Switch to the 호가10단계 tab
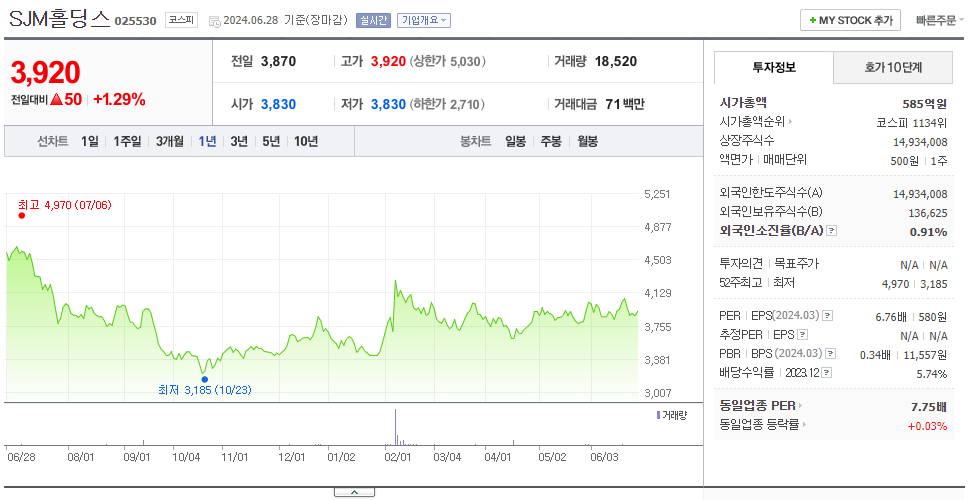 (x=893, y=68)
